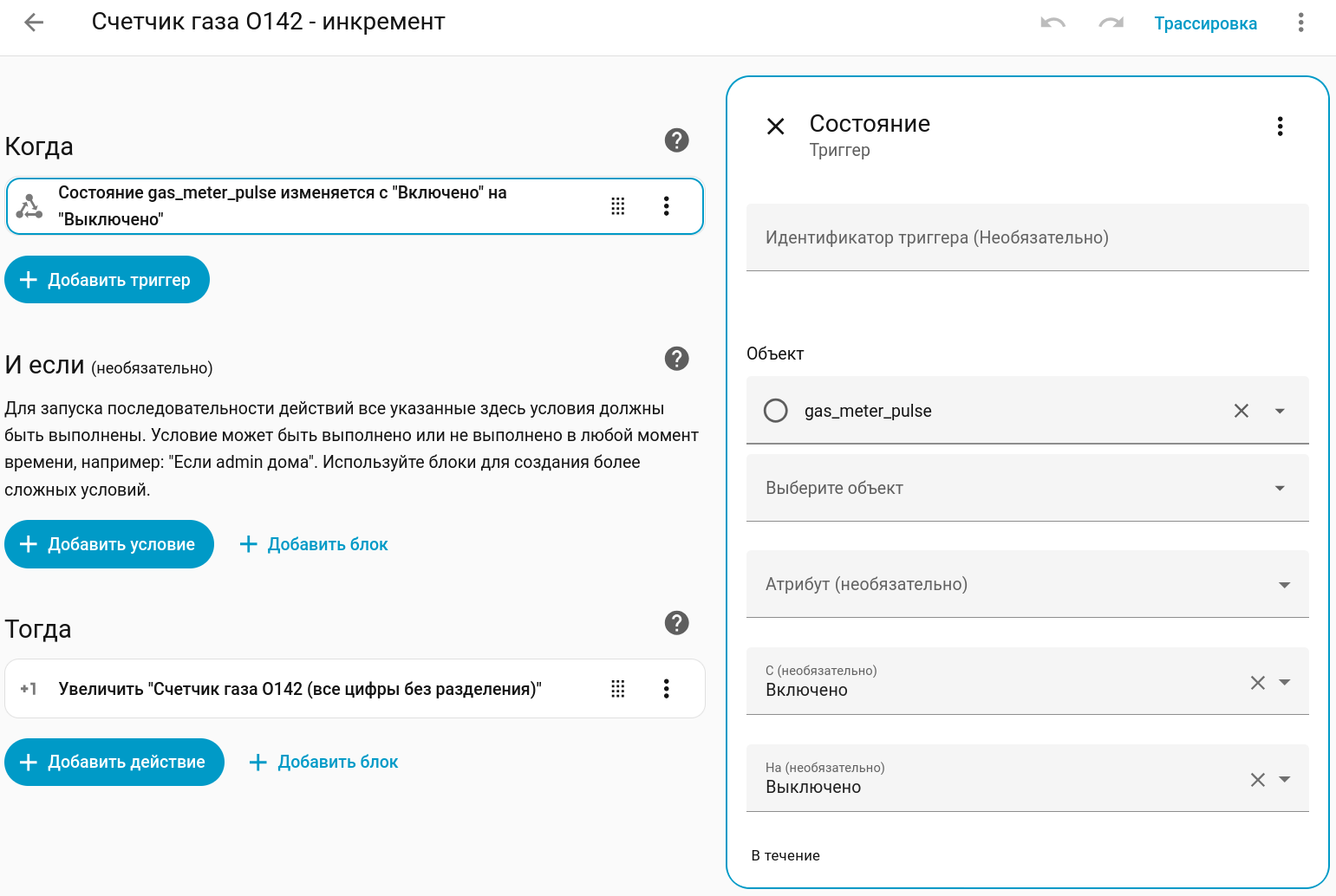Close the Состояние trigger panel
1336x896 pixels.
pyautogui.click(x=776, y=127)
